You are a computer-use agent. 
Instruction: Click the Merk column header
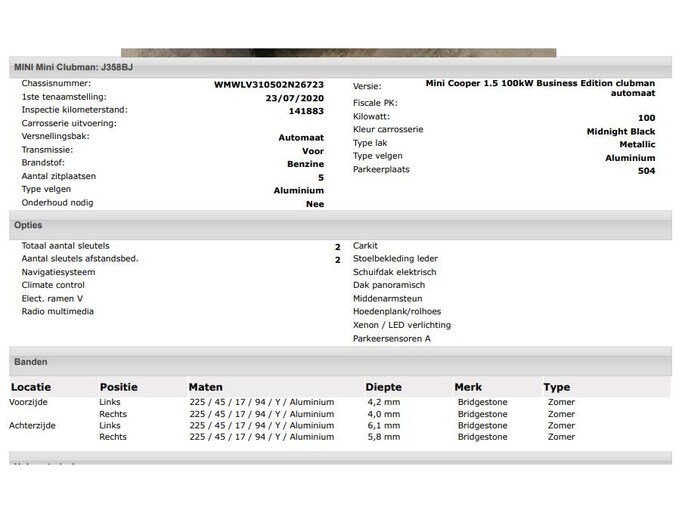[x=468, y=387]
